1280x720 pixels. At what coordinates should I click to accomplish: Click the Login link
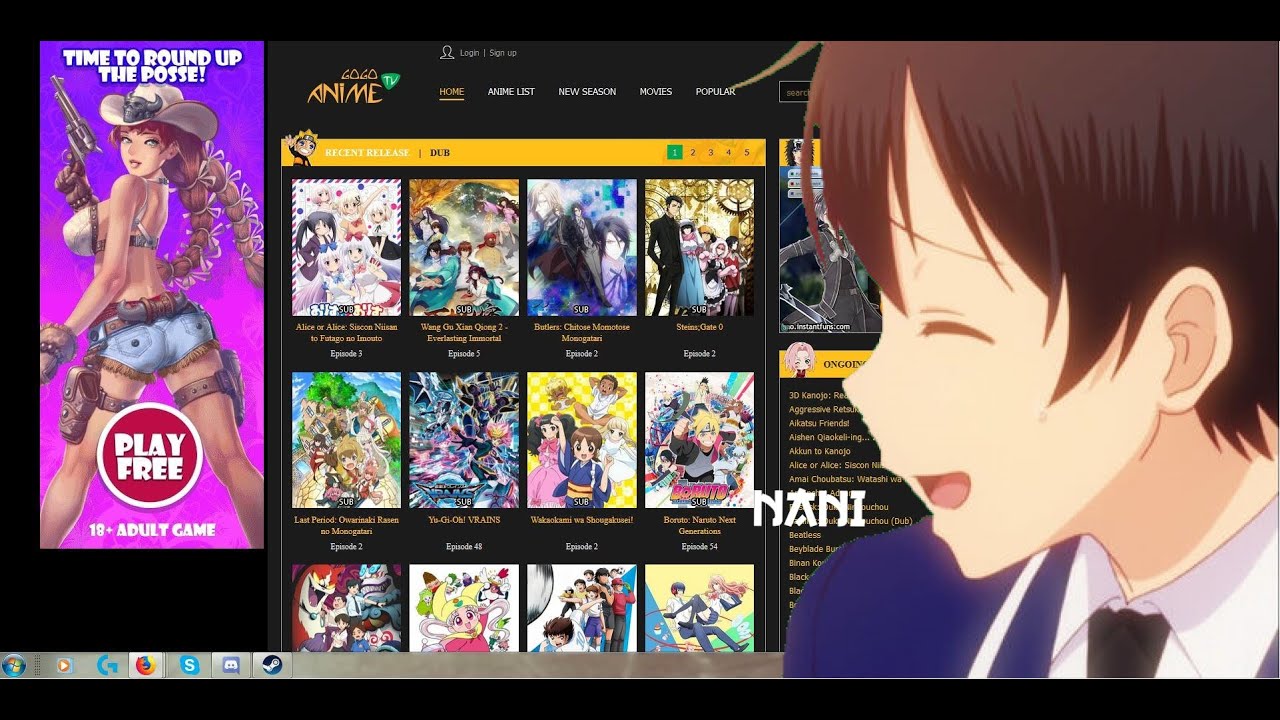tap(469, 53)
